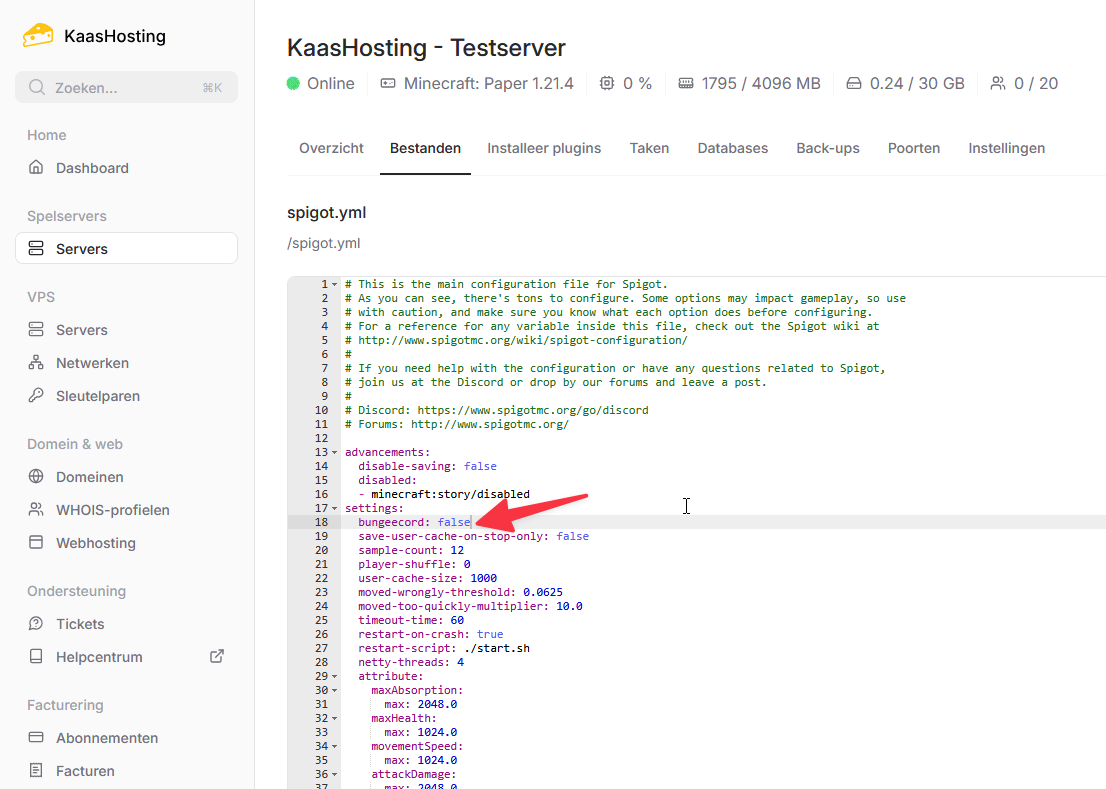Place cursor on the bungeecord false value
The height and width of the screenshot is (789, 1106).
(453, 522)
